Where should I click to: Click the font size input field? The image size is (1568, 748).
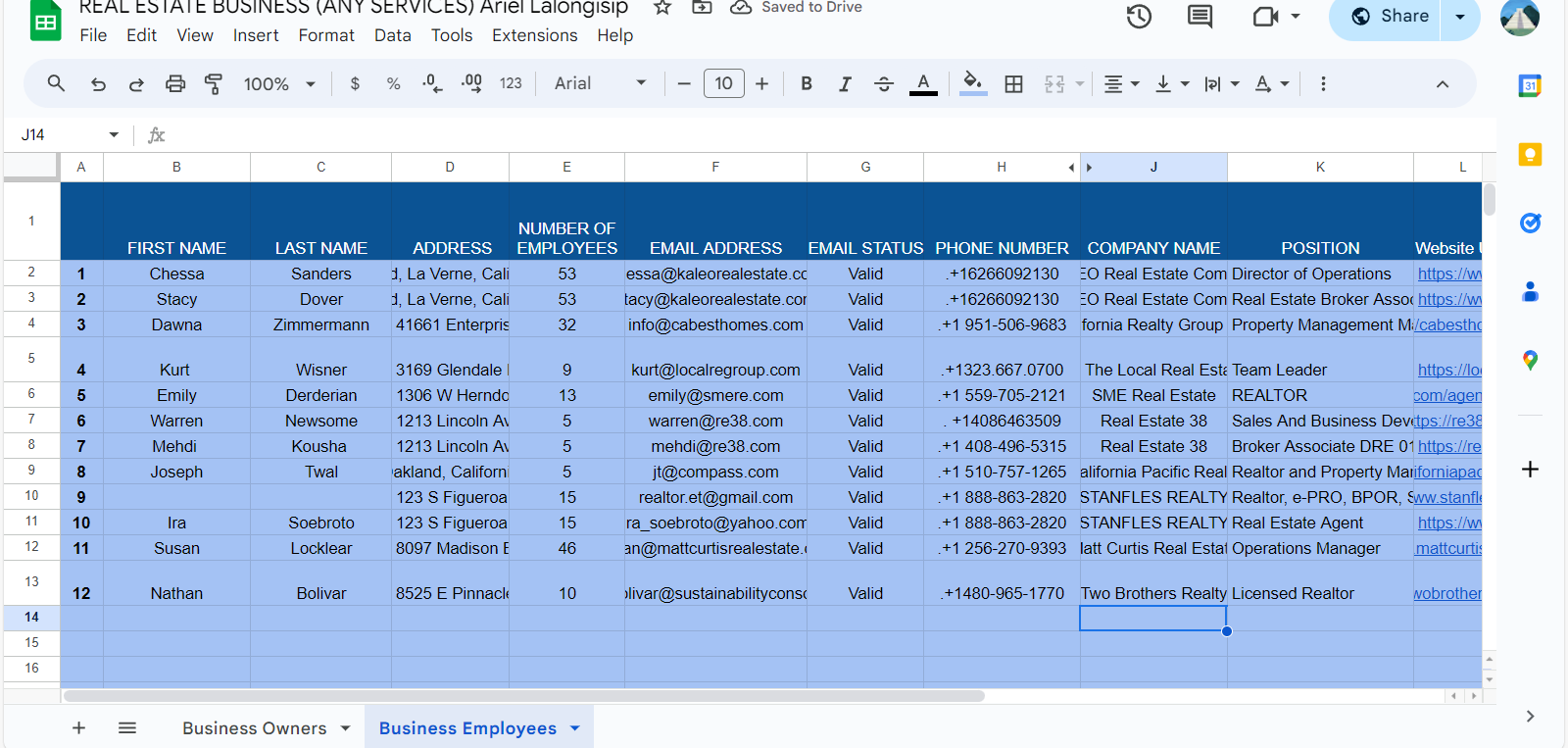pos(723,84)
